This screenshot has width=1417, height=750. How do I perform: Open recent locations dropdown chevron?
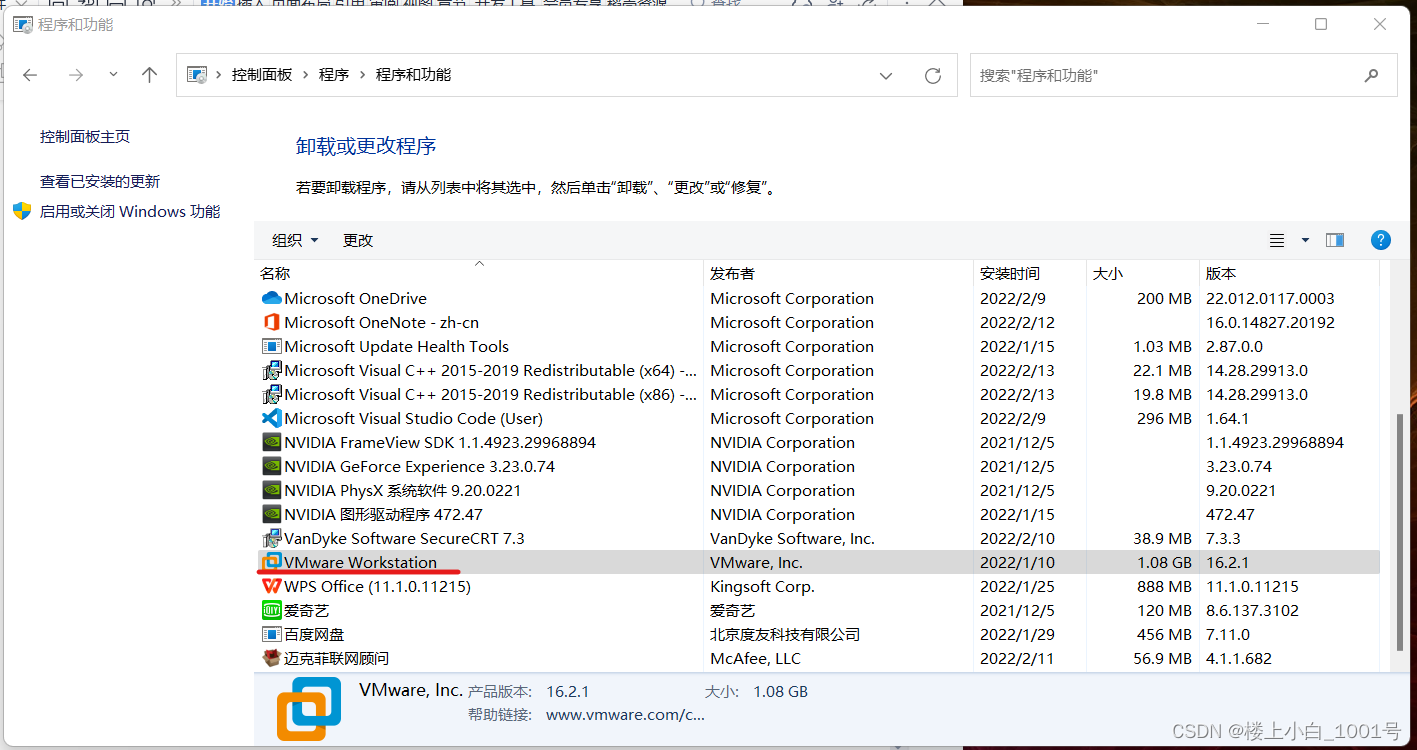click(113, 75)
